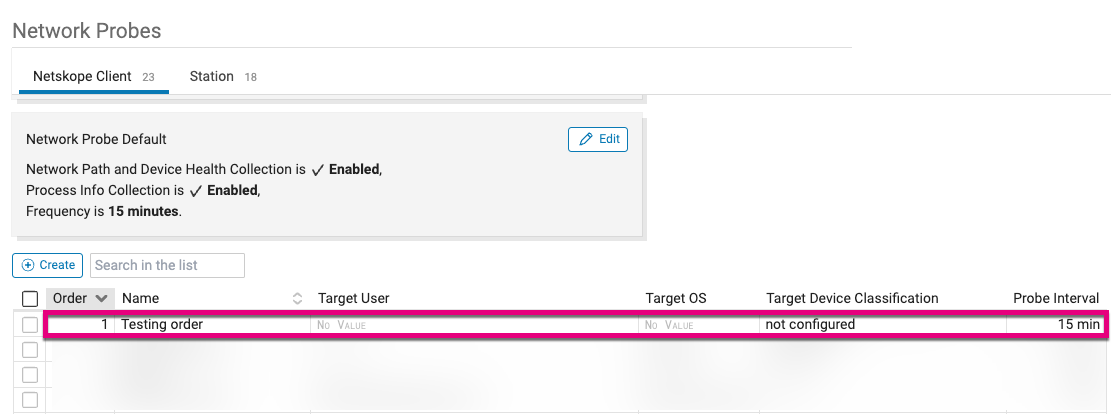Open the Station tab
1111x414 pixels.
(222, 77)
